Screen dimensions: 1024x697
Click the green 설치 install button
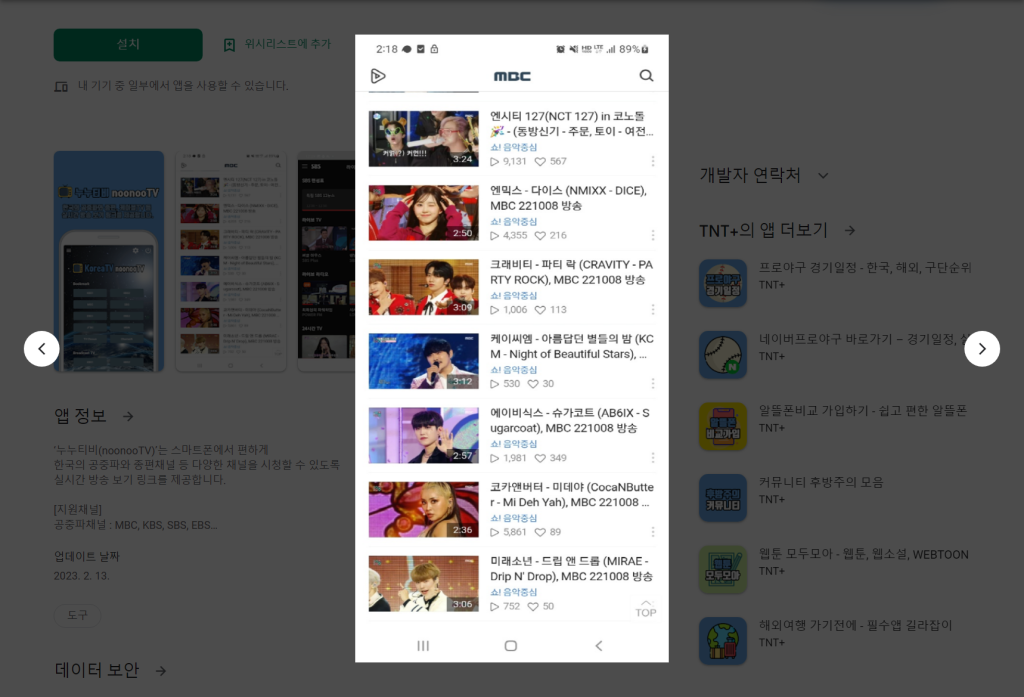click(127, 45)
